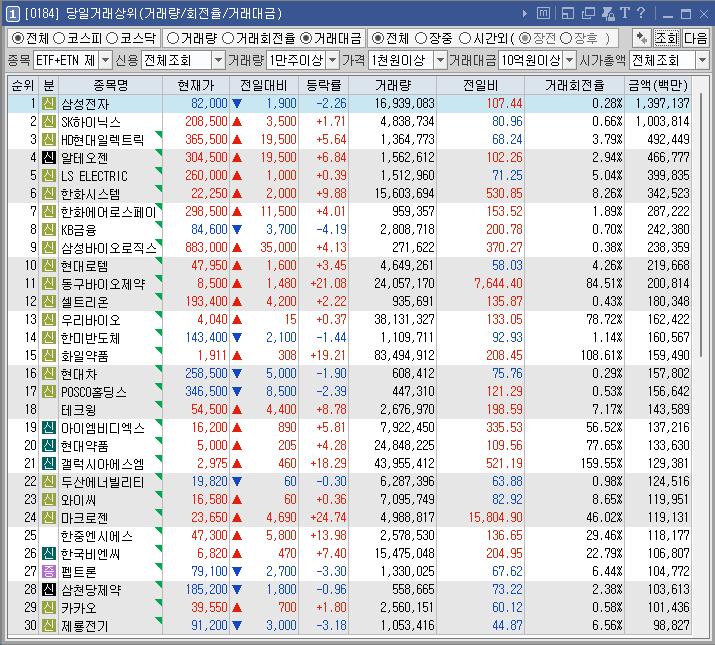Click the black badge icon for 알테오젠
The height and width of the screenshot is (645, 715).
[x=49, y=158]
